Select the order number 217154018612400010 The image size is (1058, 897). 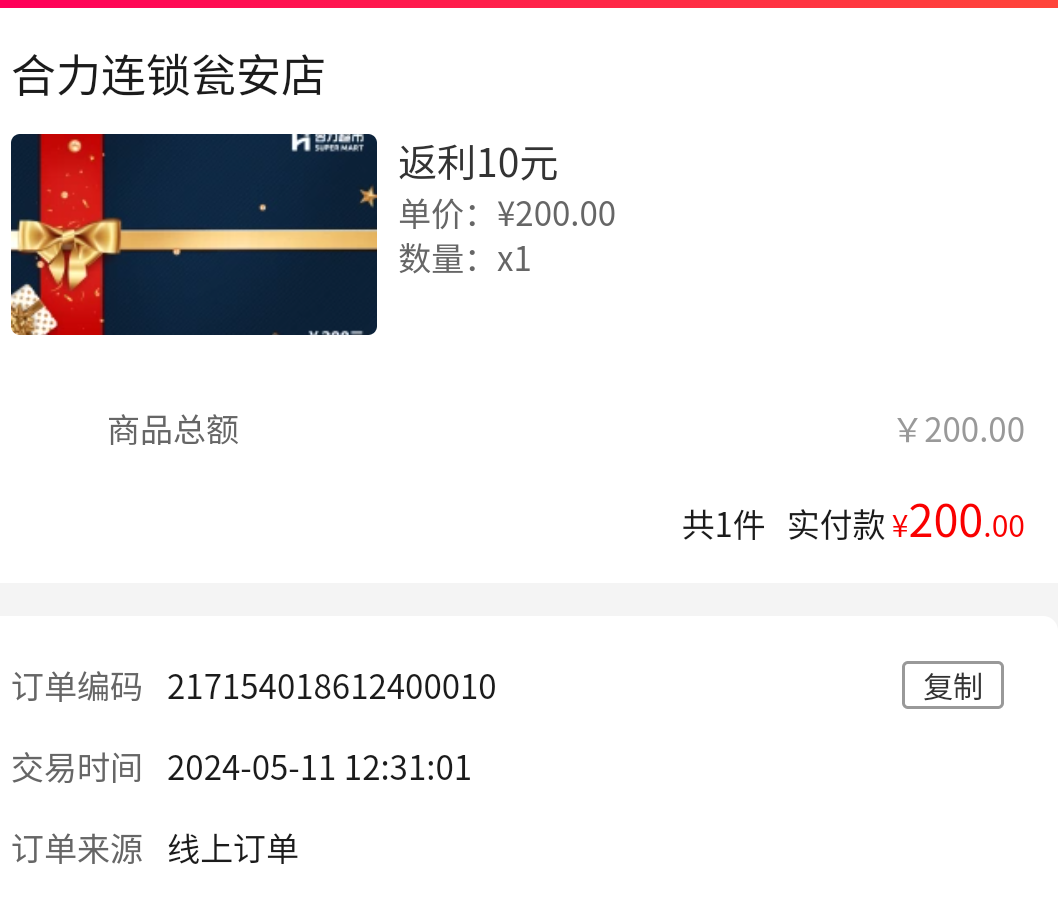tap(331, 687)
